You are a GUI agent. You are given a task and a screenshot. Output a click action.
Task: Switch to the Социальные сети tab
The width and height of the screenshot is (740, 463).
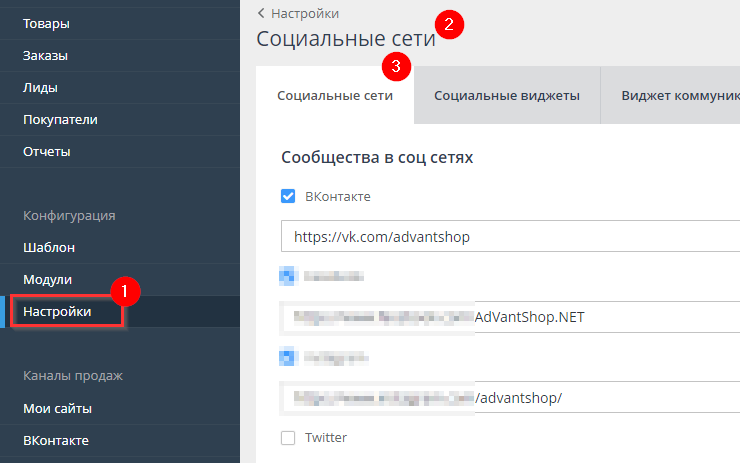point(334,96)
